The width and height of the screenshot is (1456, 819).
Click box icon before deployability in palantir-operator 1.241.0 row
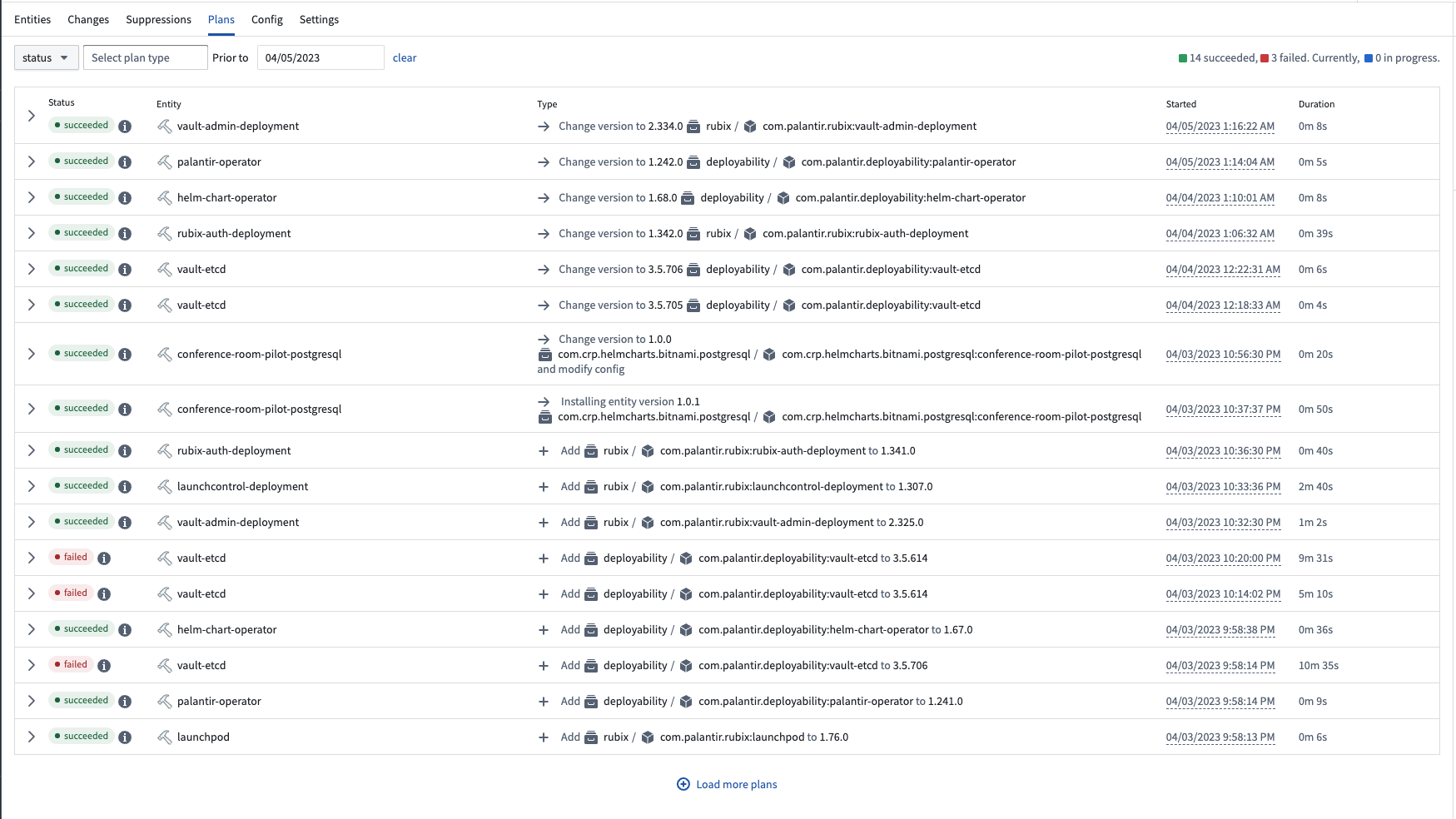pyautogui.click(x=591, y=702)
